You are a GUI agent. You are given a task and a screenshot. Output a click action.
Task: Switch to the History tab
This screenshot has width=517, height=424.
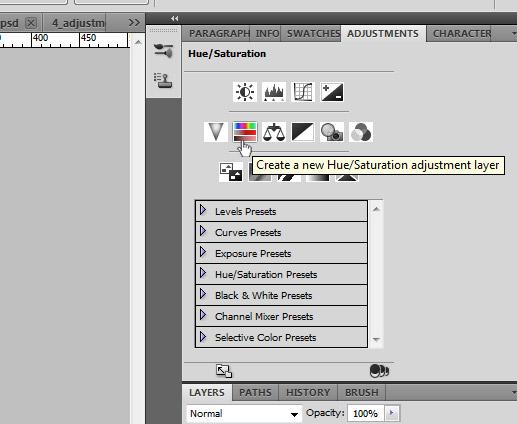[308, 392]
